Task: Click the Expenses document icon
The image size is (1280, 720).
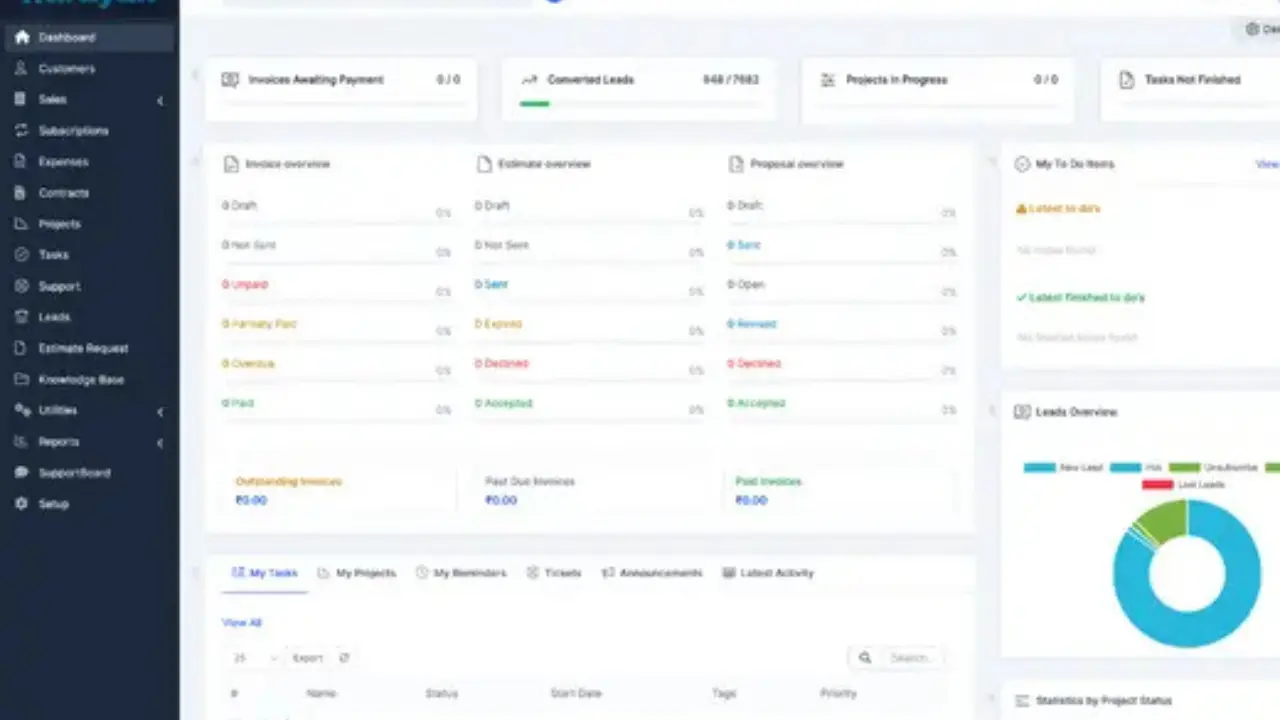Action: (21, 162)
